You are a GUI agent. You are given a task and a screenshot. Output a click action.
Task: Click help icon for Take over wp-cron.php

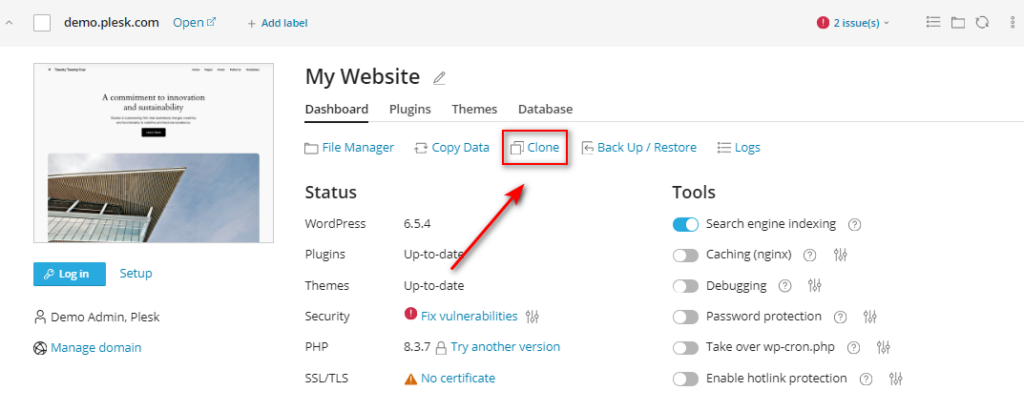(854, 348)
